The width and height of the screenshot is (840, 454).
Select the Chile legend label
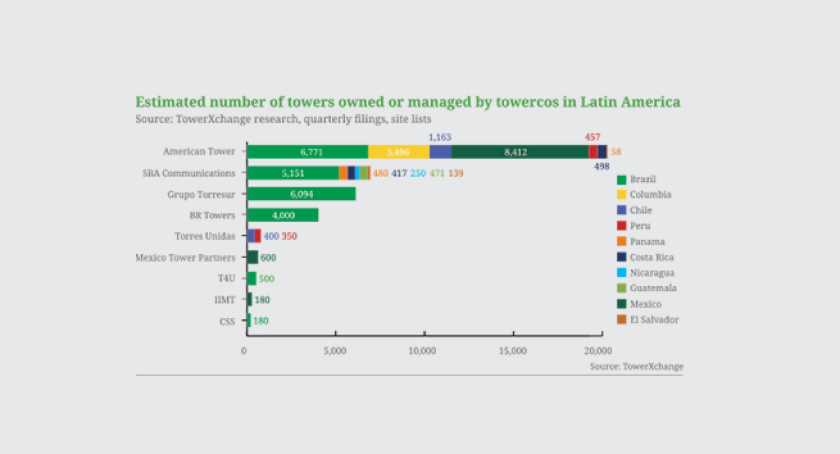tap(641, 210)
